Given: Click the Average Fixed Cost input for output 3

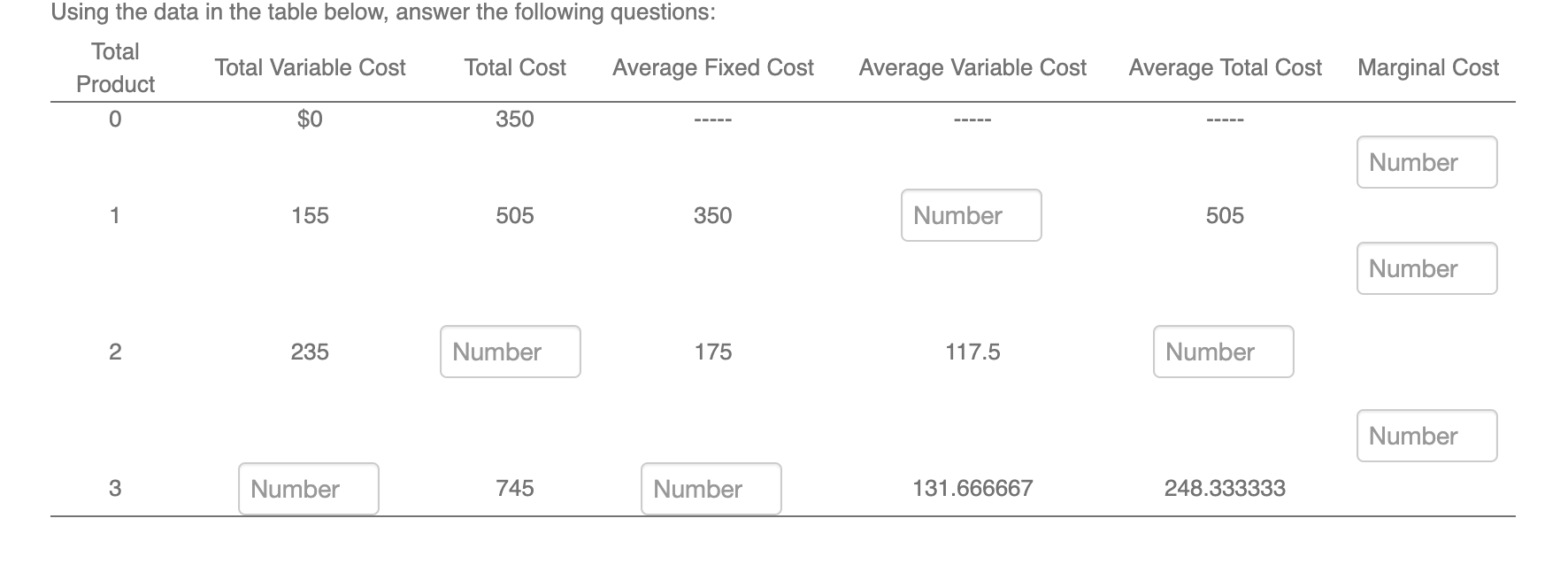Looking at the screenshot, I should coord(711,489).
